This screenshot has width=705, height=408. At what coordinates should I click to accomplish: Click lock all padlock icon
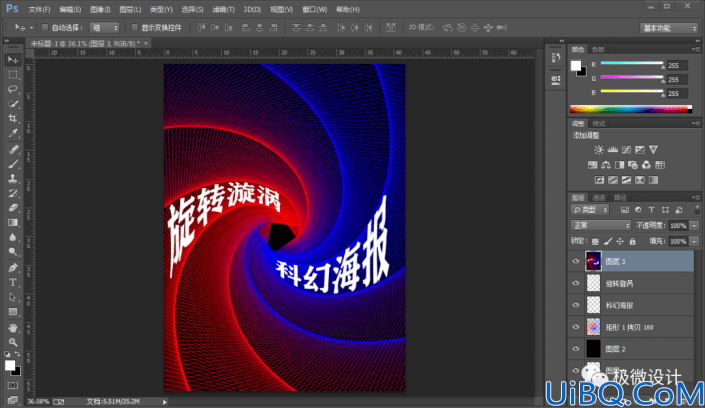633,242
